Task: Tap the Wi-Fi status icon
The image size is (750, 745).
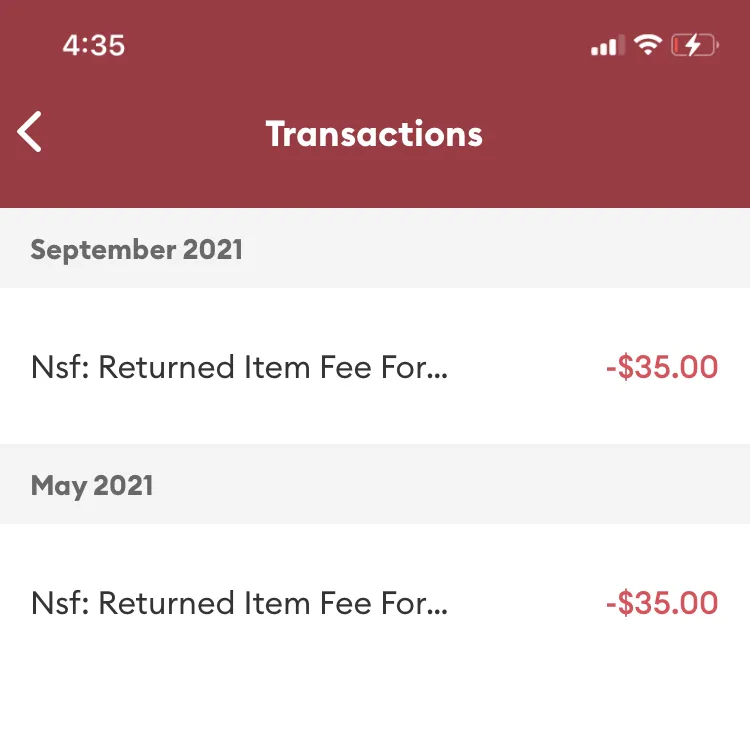Action: 648,45
